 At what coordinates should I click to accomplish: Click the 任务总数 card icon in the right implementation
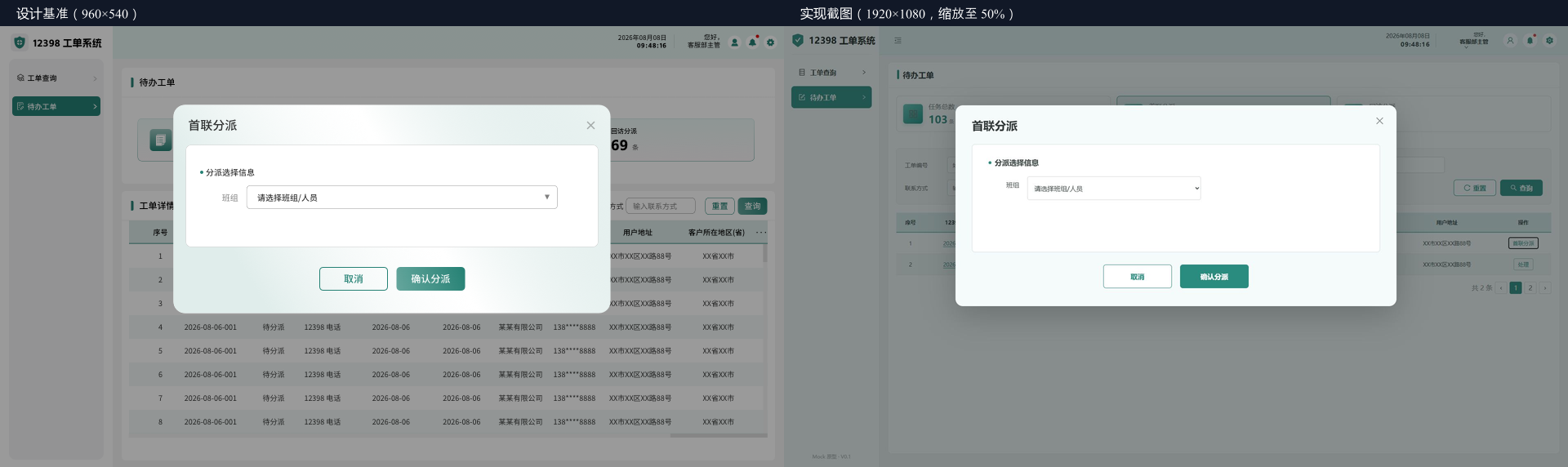click(x=913, y=113)
